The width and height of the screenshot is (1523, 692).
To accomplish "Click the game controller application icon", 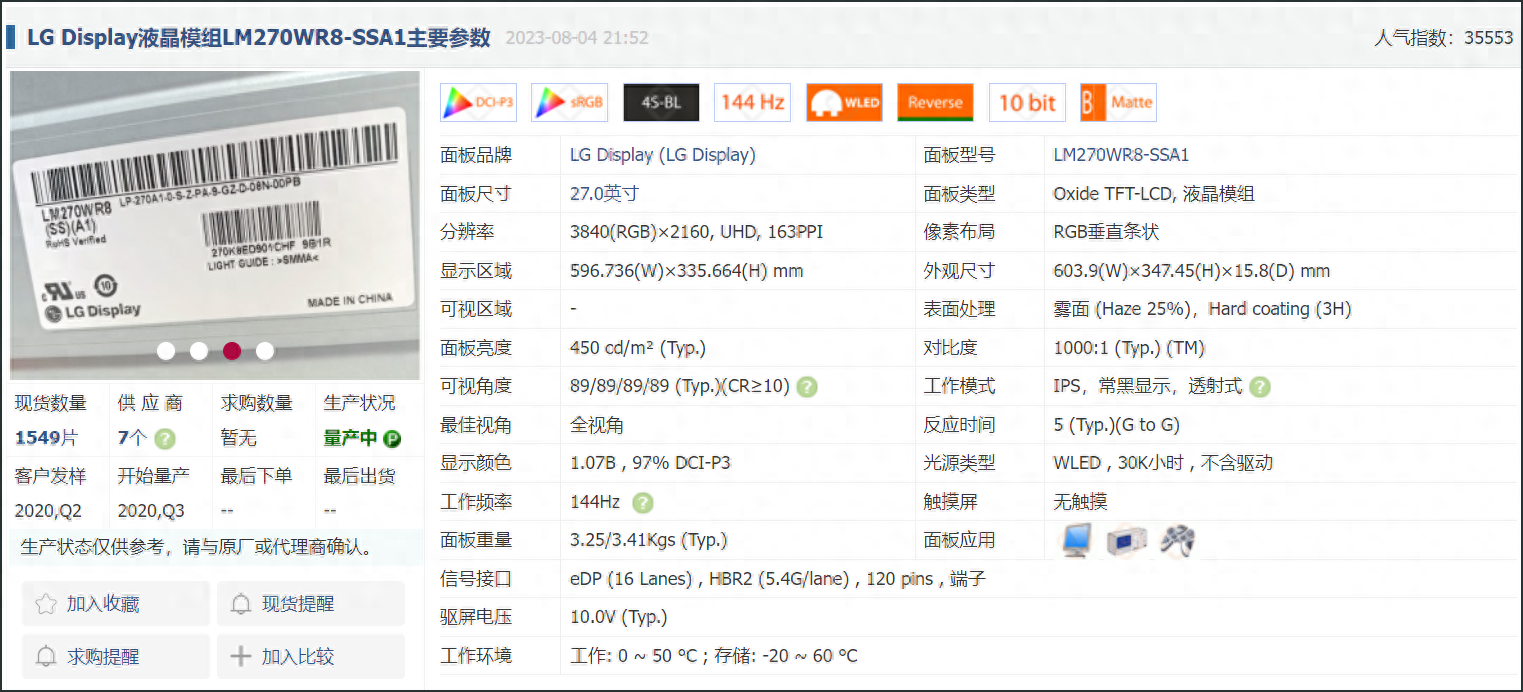I will [x=1177, y=540].
